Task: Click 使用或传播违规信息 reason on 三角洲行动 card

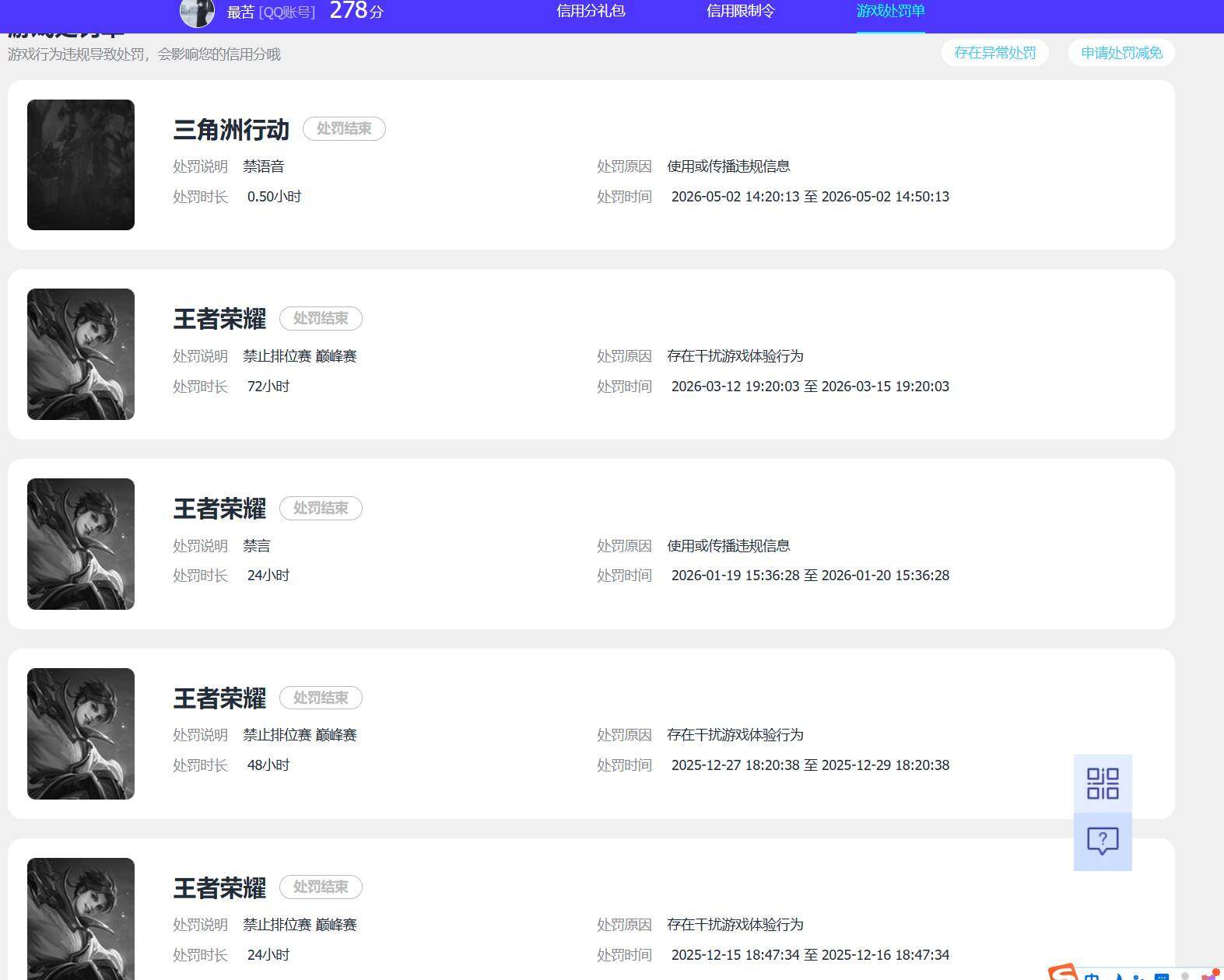Action: pos(728,166)
